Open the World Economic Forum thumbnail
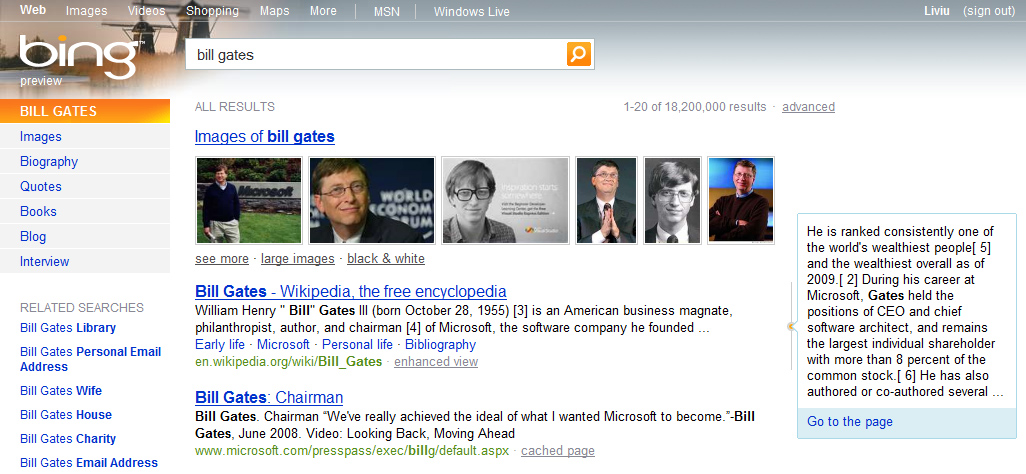Screen dimensions: 1026x474 point(372,200)
